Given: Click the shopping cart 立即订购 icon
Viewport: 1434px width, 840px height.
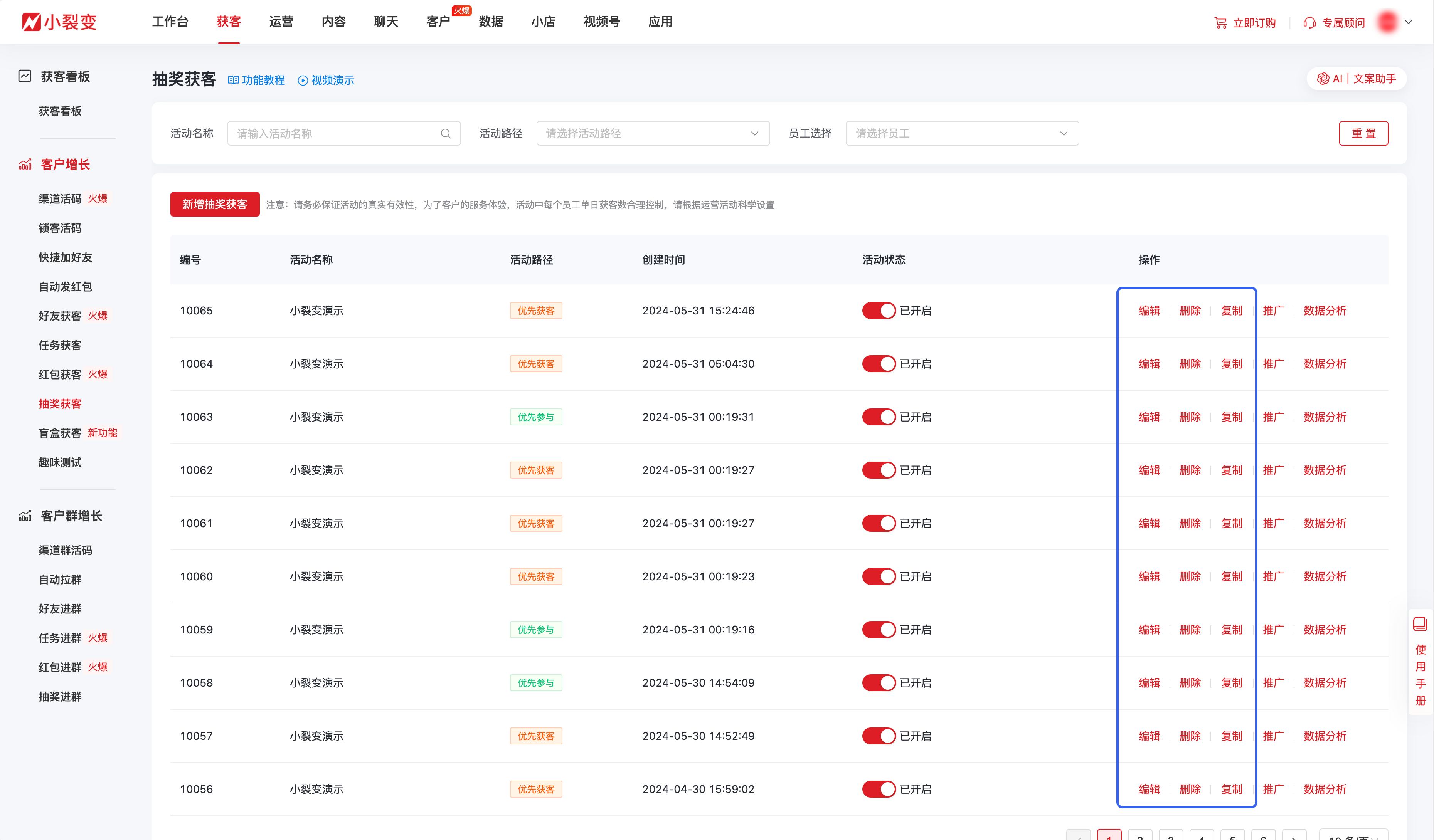Looking at the screenshot, I should pos(1220,23).
